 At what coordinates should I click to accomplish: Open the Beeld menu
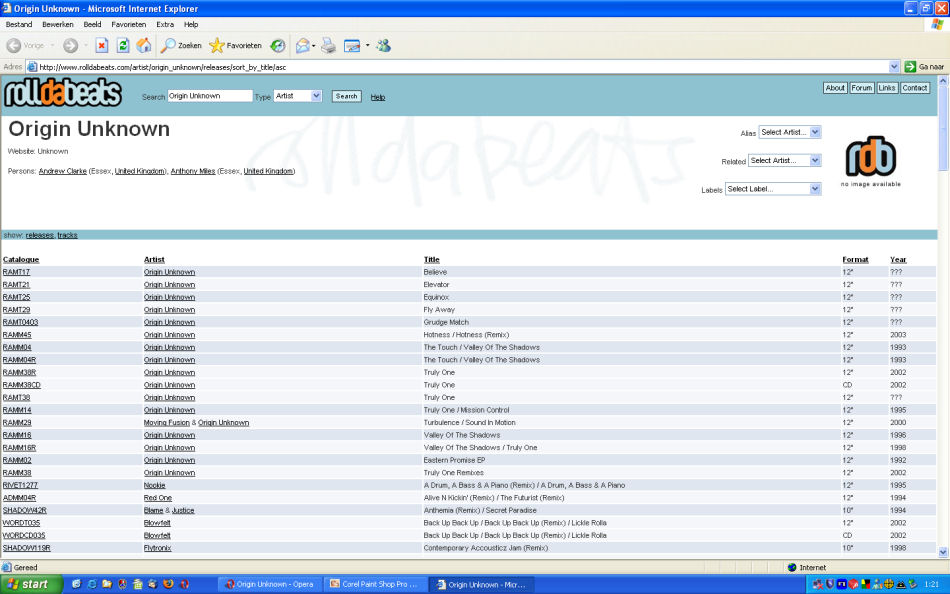click(92, 24)
